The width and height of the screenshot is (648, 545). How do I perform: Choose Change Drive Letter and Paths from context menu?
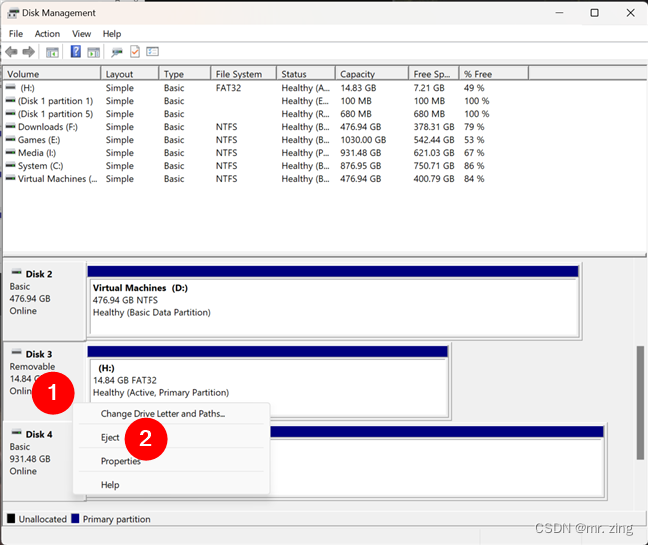171,414
